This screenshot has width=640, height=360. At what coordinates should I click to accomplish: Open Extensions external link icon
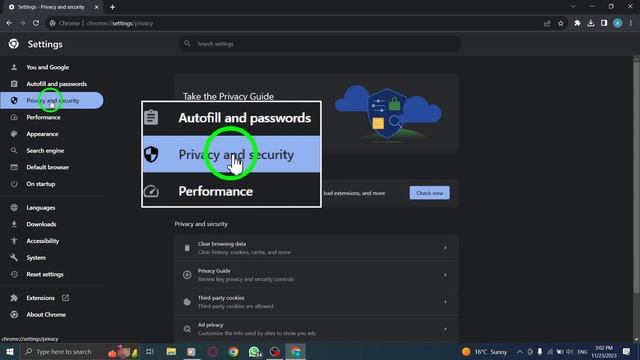pyautogui.click(x=65, y=298)
